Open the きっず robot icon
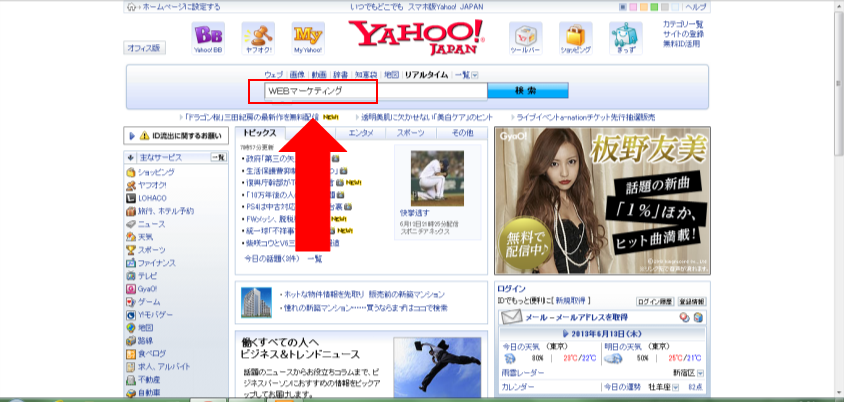 626,38
